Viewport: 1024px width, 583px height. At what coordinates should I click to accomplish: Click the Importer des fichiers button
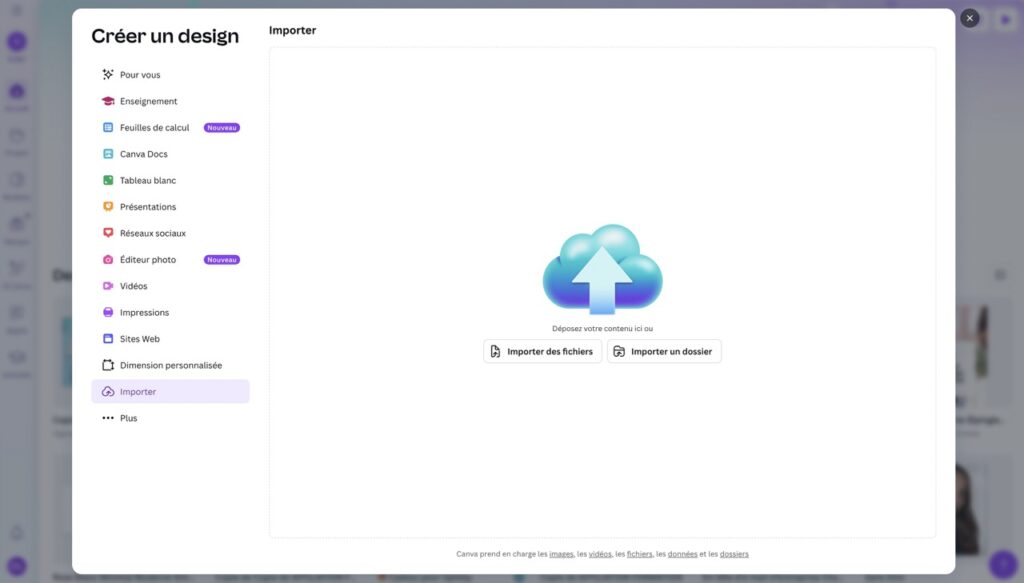542,351
